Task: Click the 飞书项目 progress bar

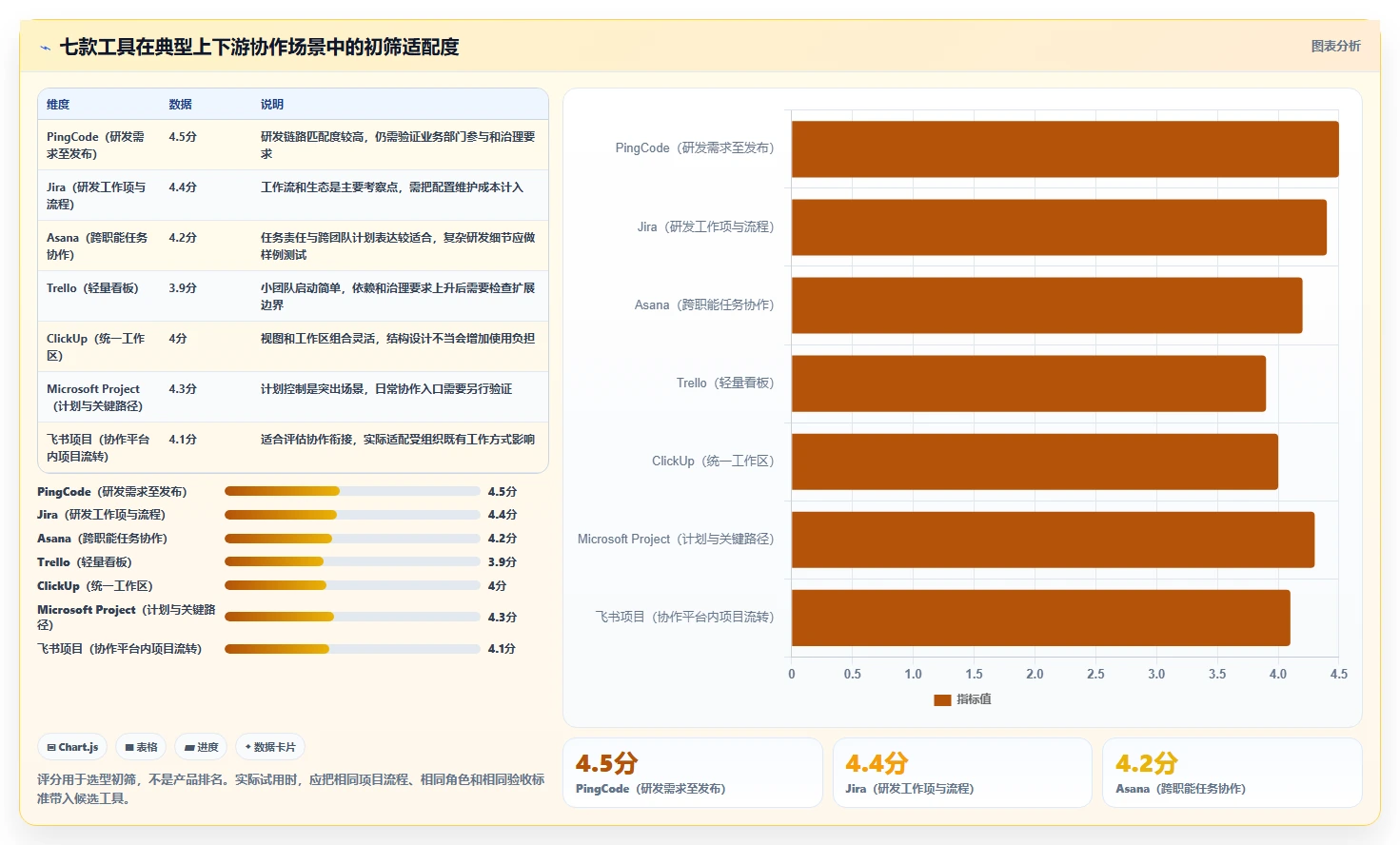Action: coord(352,649)
